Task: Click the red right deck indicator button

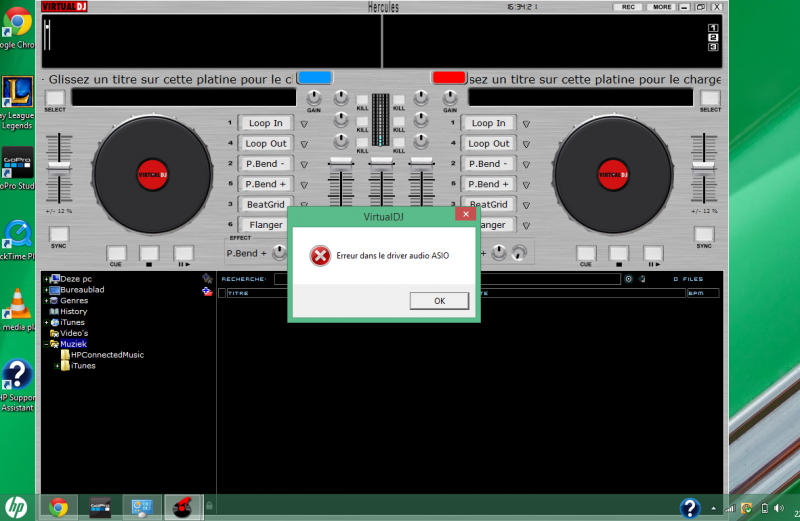Action: (448, 78)
